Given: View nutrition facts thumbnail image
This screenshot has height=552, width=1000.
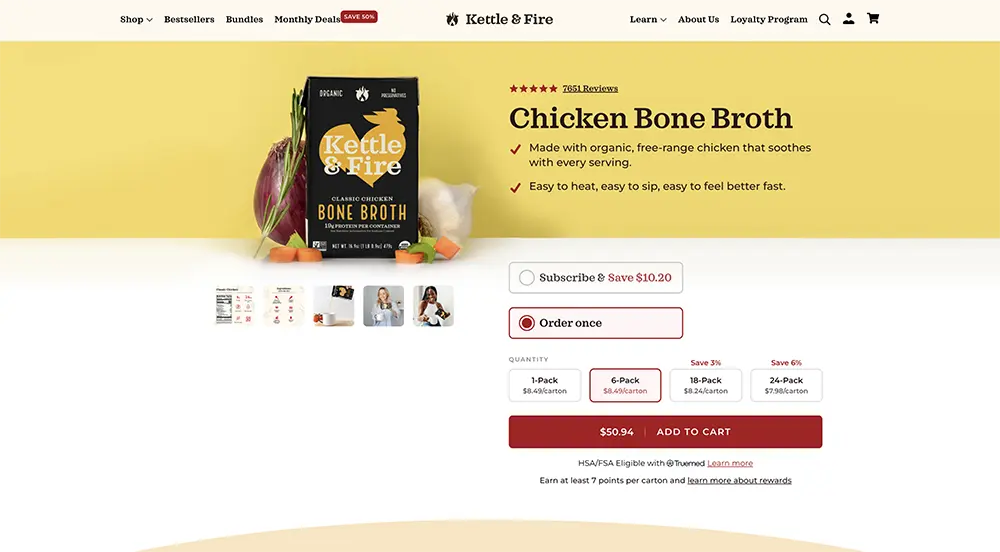Looking at the screenshot, I should click(x=234, y=306).
